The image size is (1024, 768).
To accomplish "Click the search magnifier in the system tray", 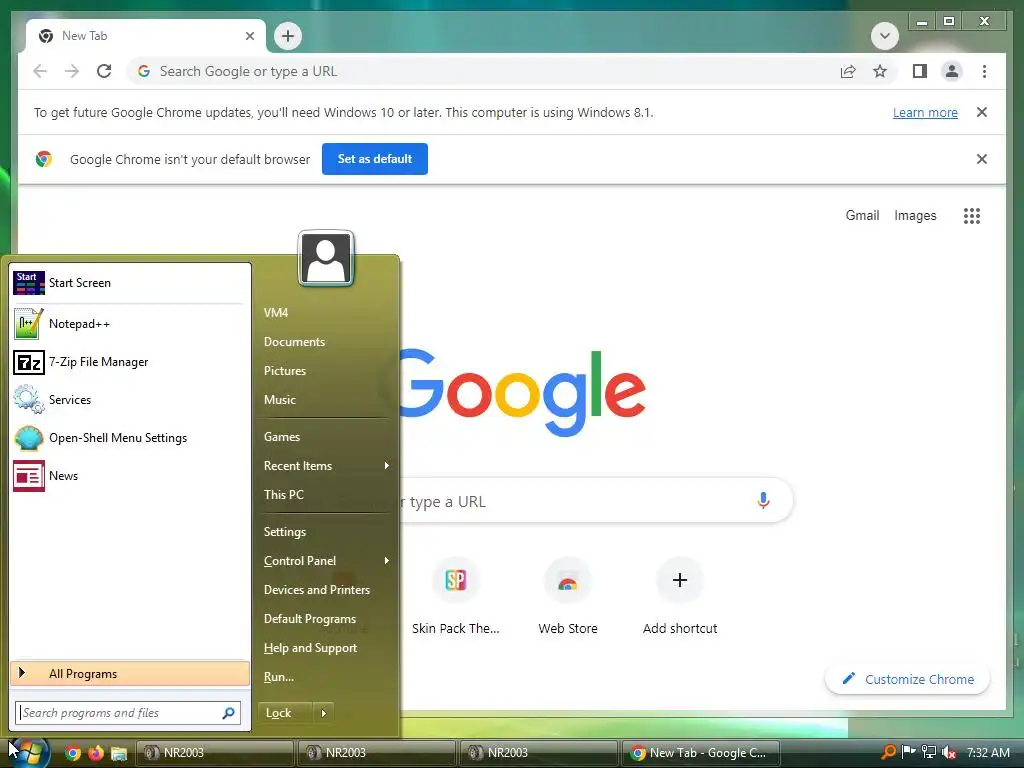I will pos(888,752).
